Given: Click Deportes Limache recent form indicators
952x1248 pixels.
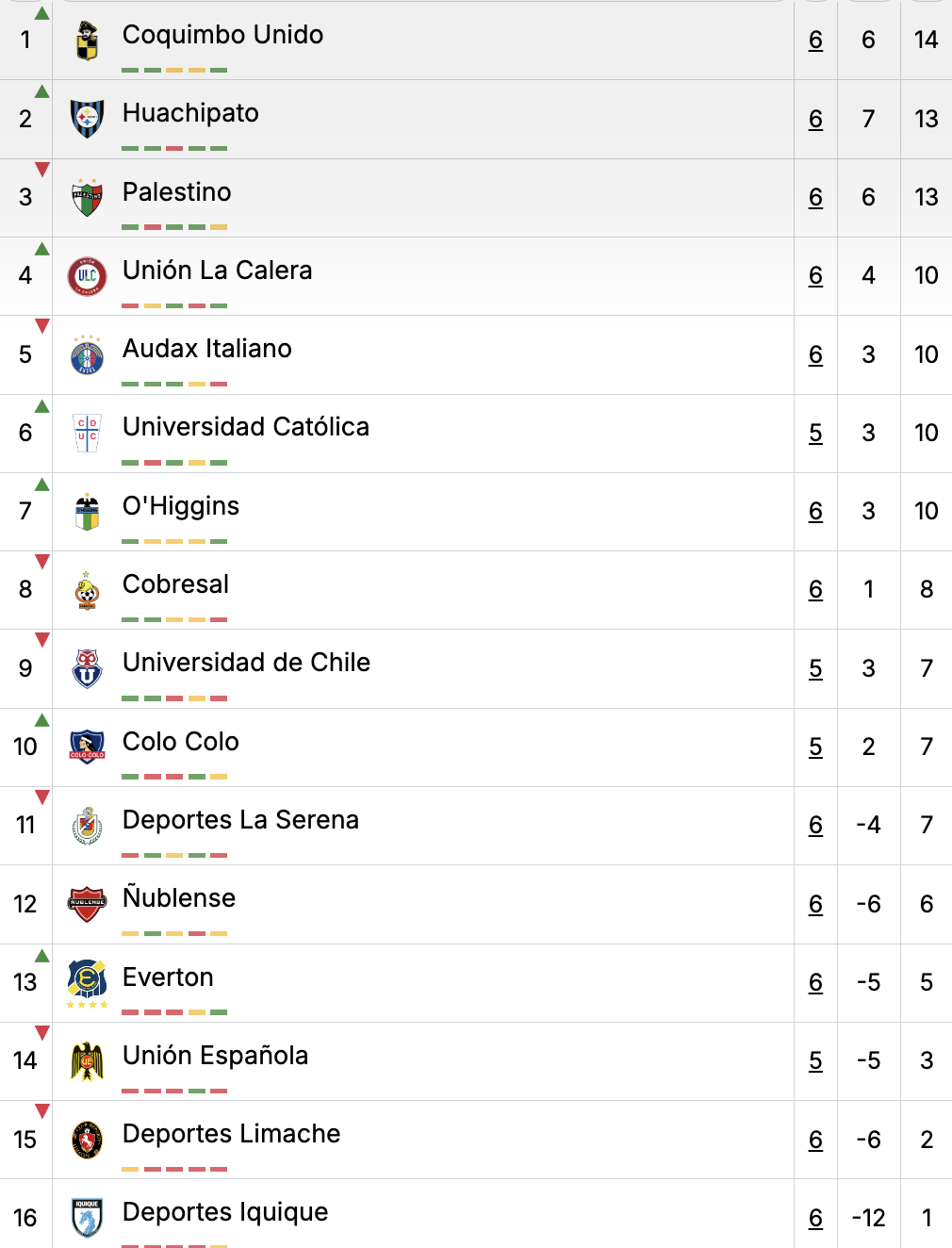Looking at the screenshot, I should 174,1169.
